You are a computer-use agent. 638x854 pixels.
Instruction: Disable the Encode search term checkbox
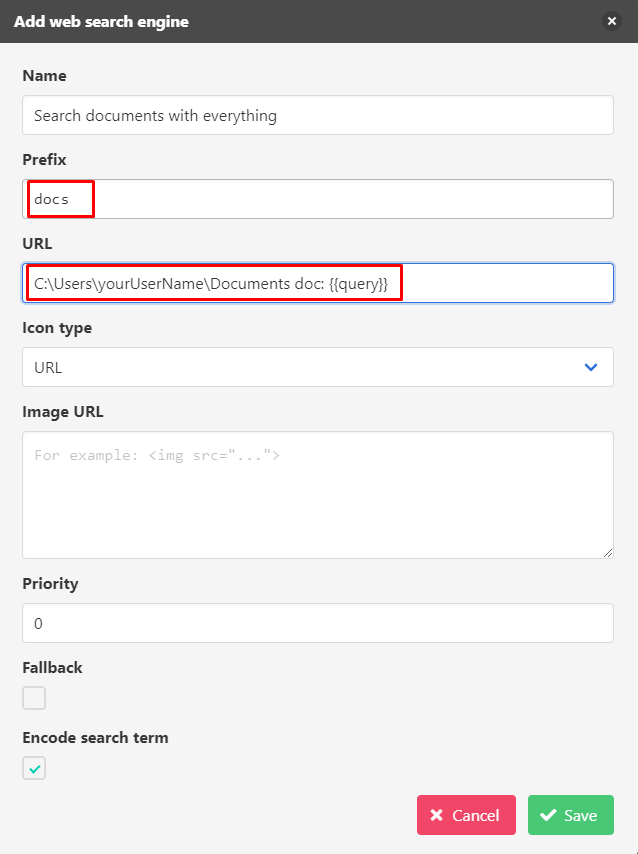[x=33, y=767]
